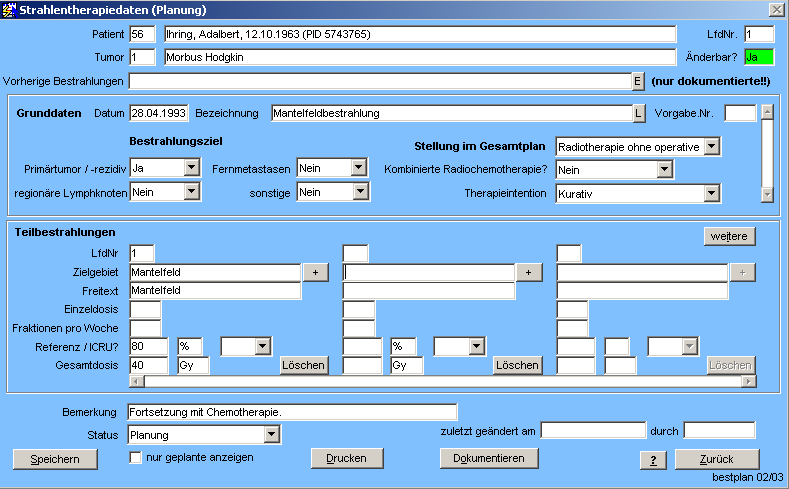Click the Bemerkung text field
The height and width of the screenshot is (489, 789).
(x=292, y=412)
